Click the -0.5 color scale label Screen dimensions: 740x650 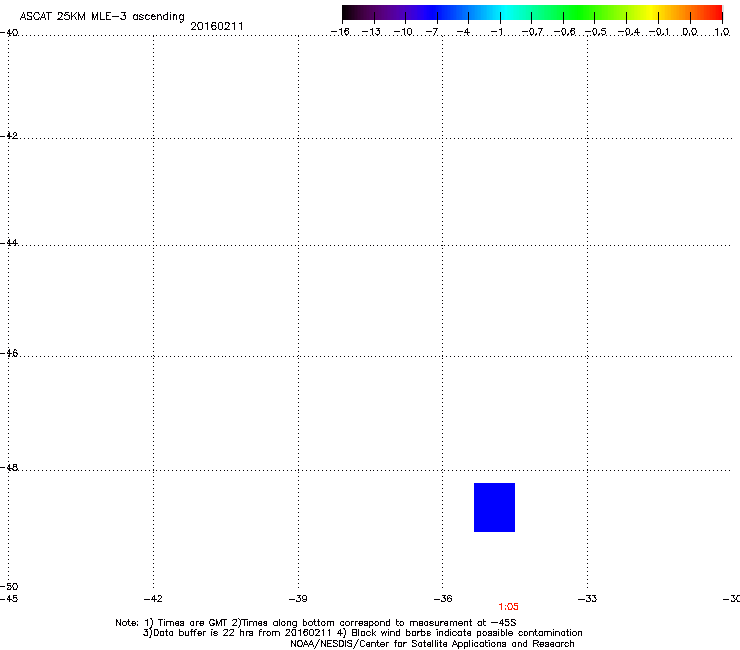(x=596, y=32)
